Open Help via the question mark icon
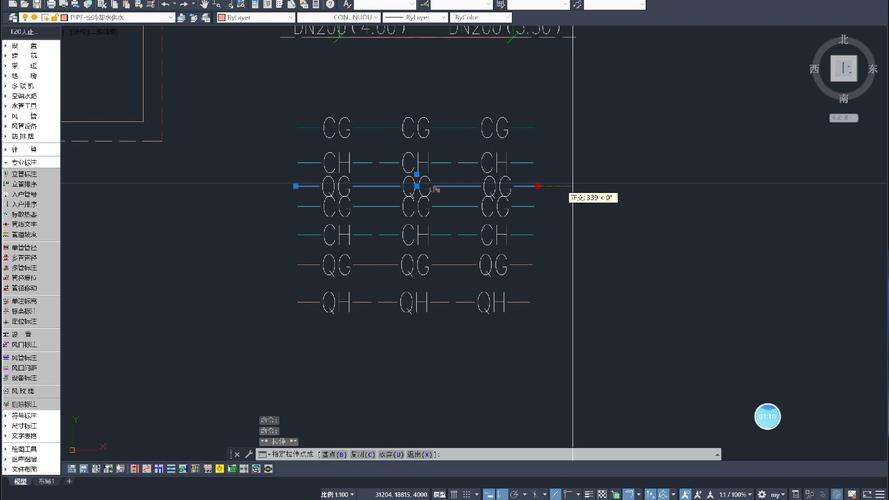This screenshot has width=889, height=500. [330, 5]
